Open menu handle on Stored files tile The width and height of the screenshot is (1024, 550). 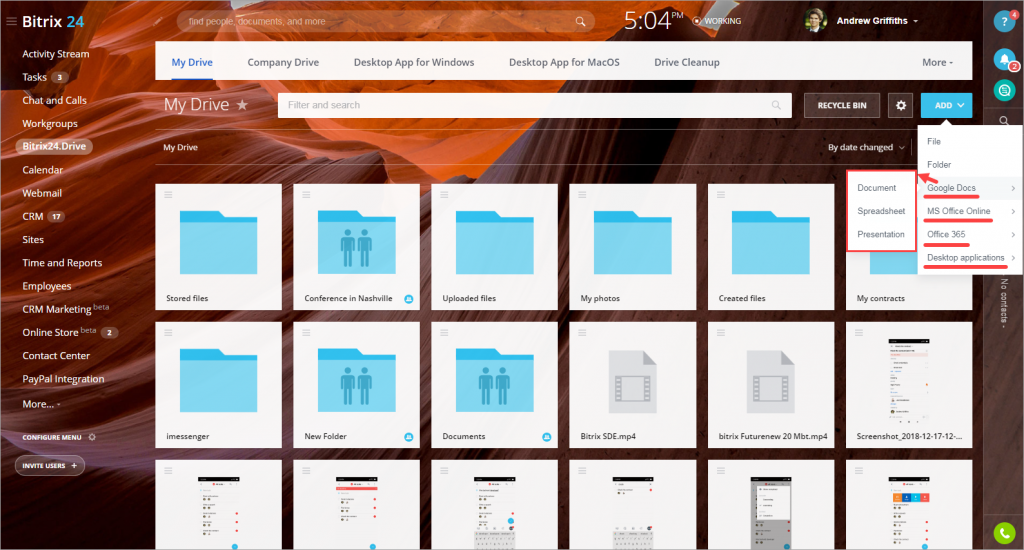168,195
